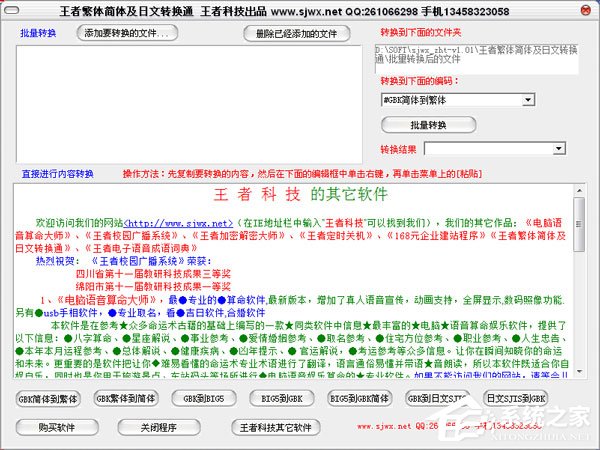Click the oval icon at title bar left
This screenshot has height=450, width=600.
(x=11, y=10)
